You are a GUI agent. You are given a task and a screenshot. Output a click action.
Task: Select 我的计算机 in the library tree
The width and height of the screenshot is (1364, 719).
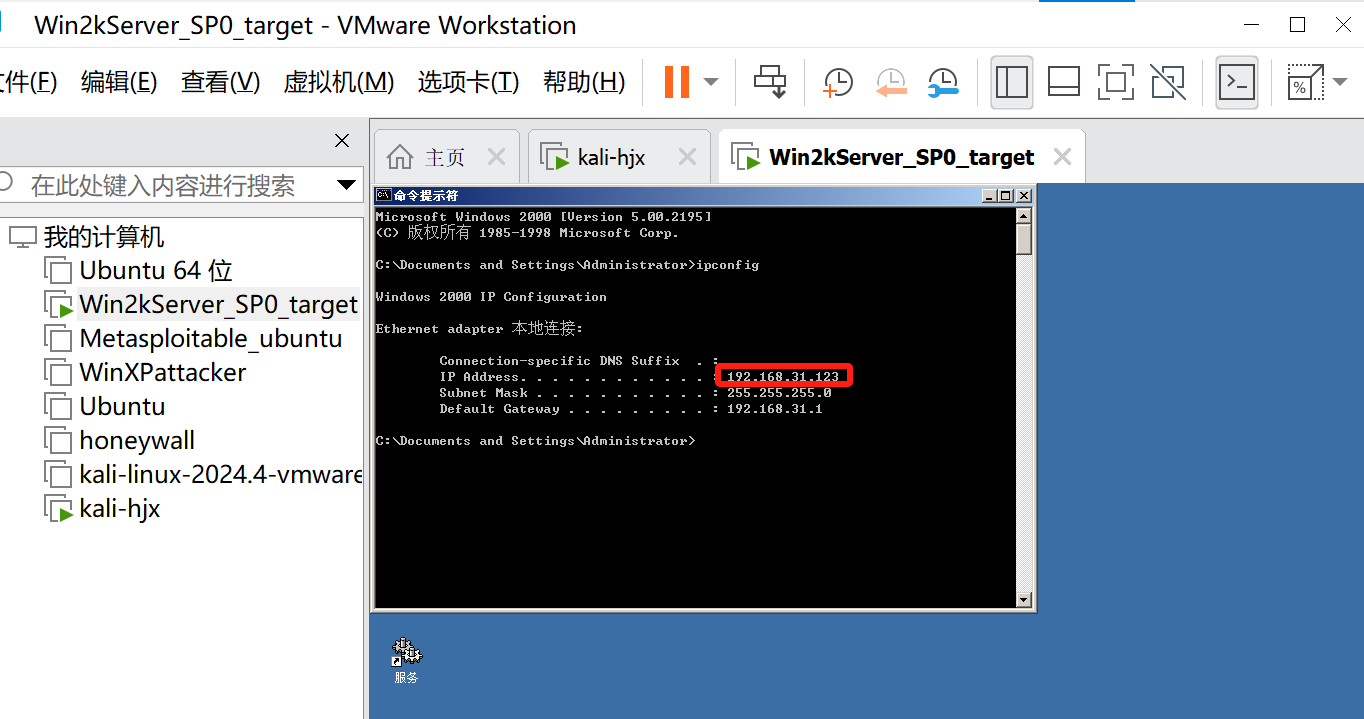(x=104, y=237)
